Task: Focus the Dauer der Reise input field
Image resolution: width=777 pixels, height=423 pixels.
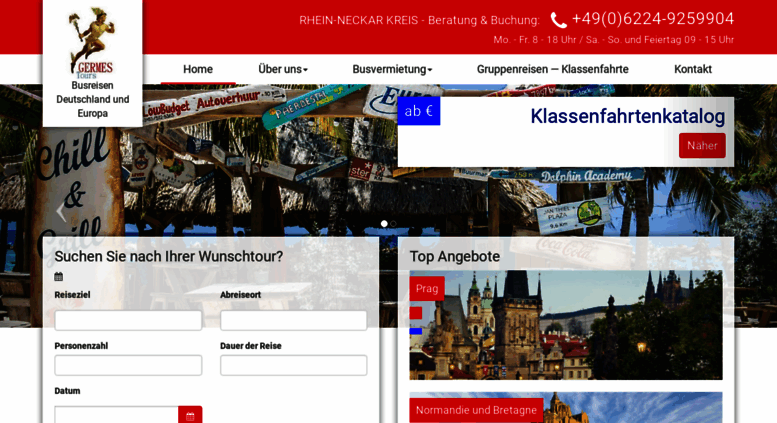Action: (293, 365)
